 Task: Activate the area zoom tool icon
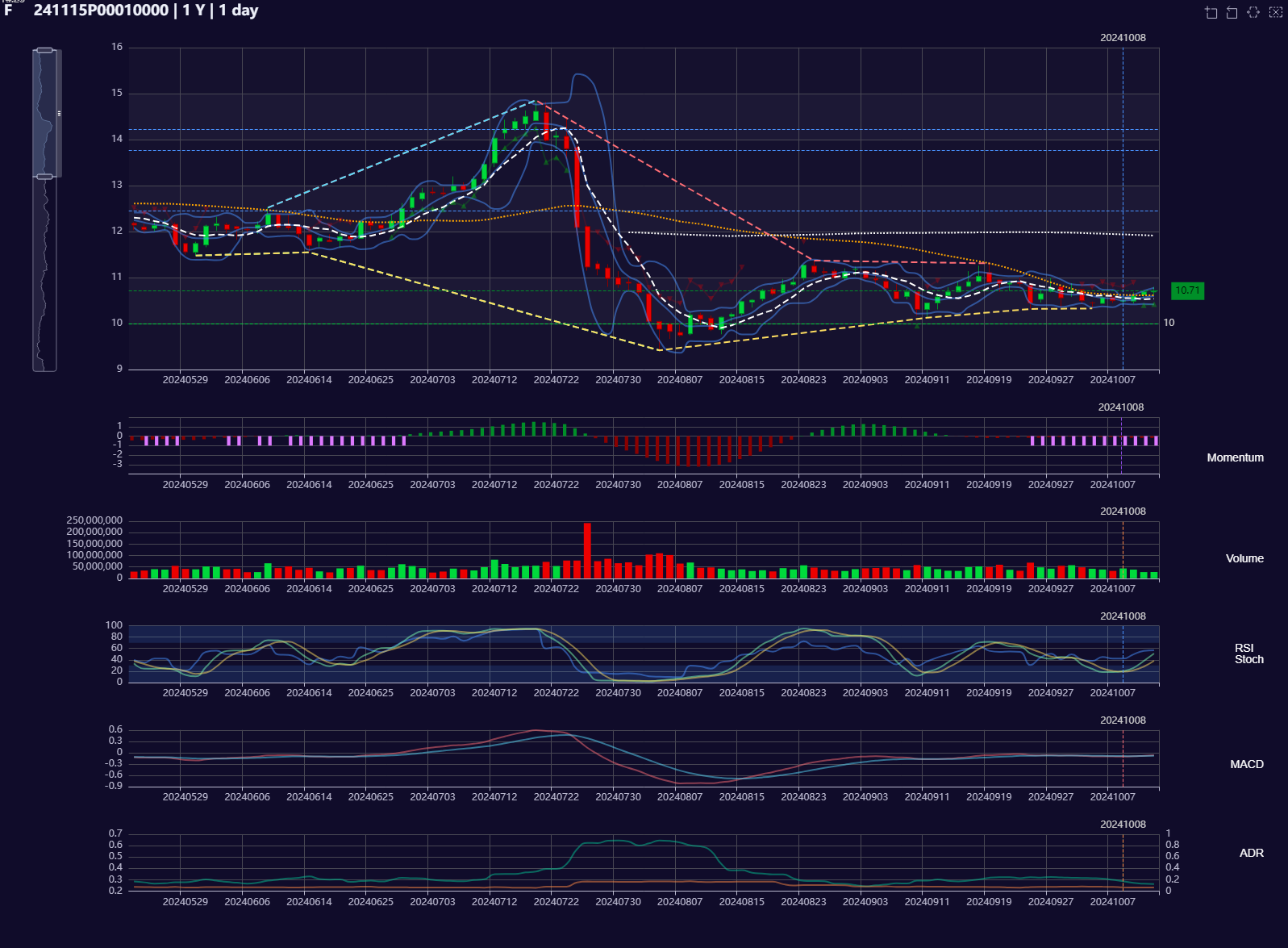click(x=1211, y=12)
